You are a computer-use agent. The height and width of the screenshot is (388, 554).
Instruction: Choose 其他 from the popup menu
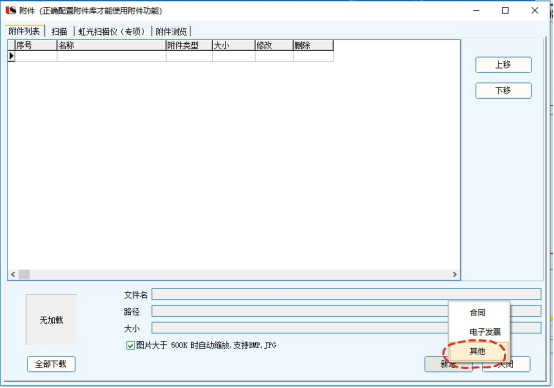tap(479, 351)
